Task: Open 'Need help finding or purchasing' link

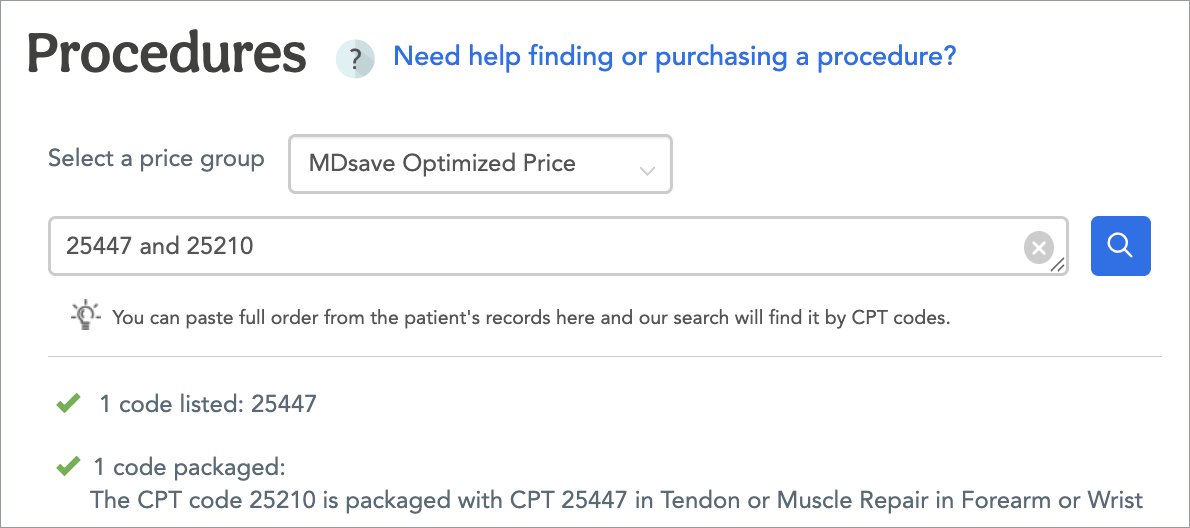Action: (x=675, y=56)
